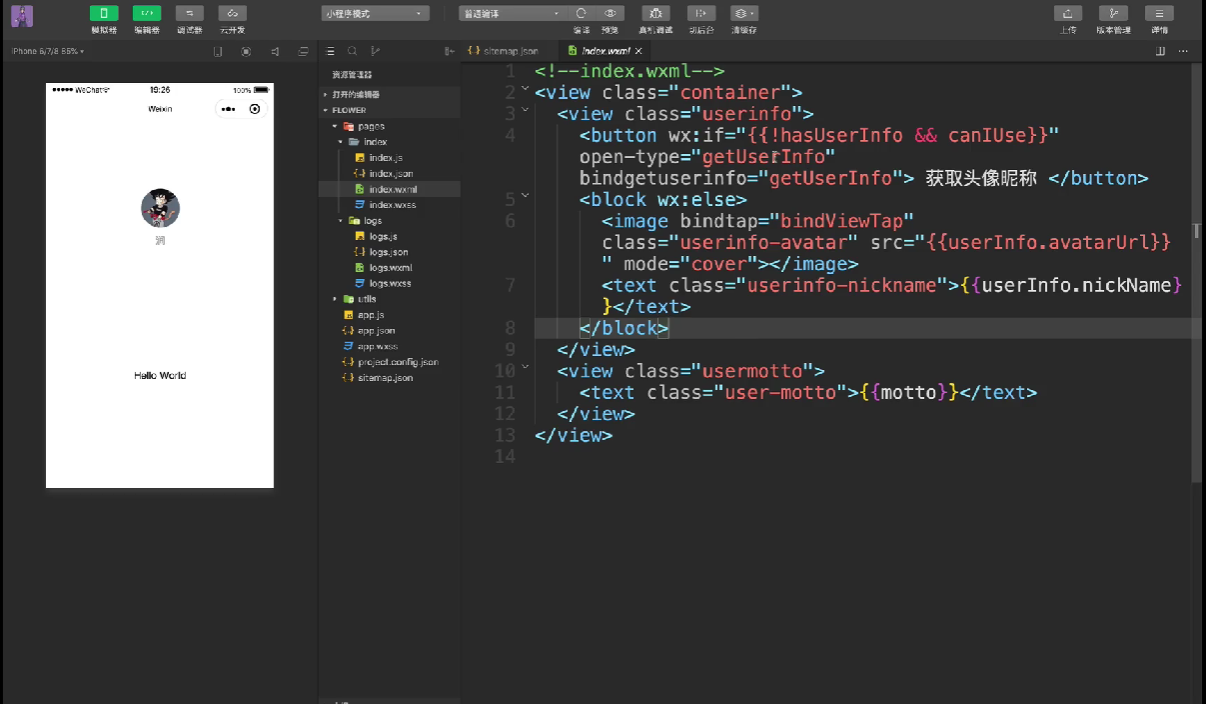
Task: Click the file explorer list icon
Action: (330, 51)
